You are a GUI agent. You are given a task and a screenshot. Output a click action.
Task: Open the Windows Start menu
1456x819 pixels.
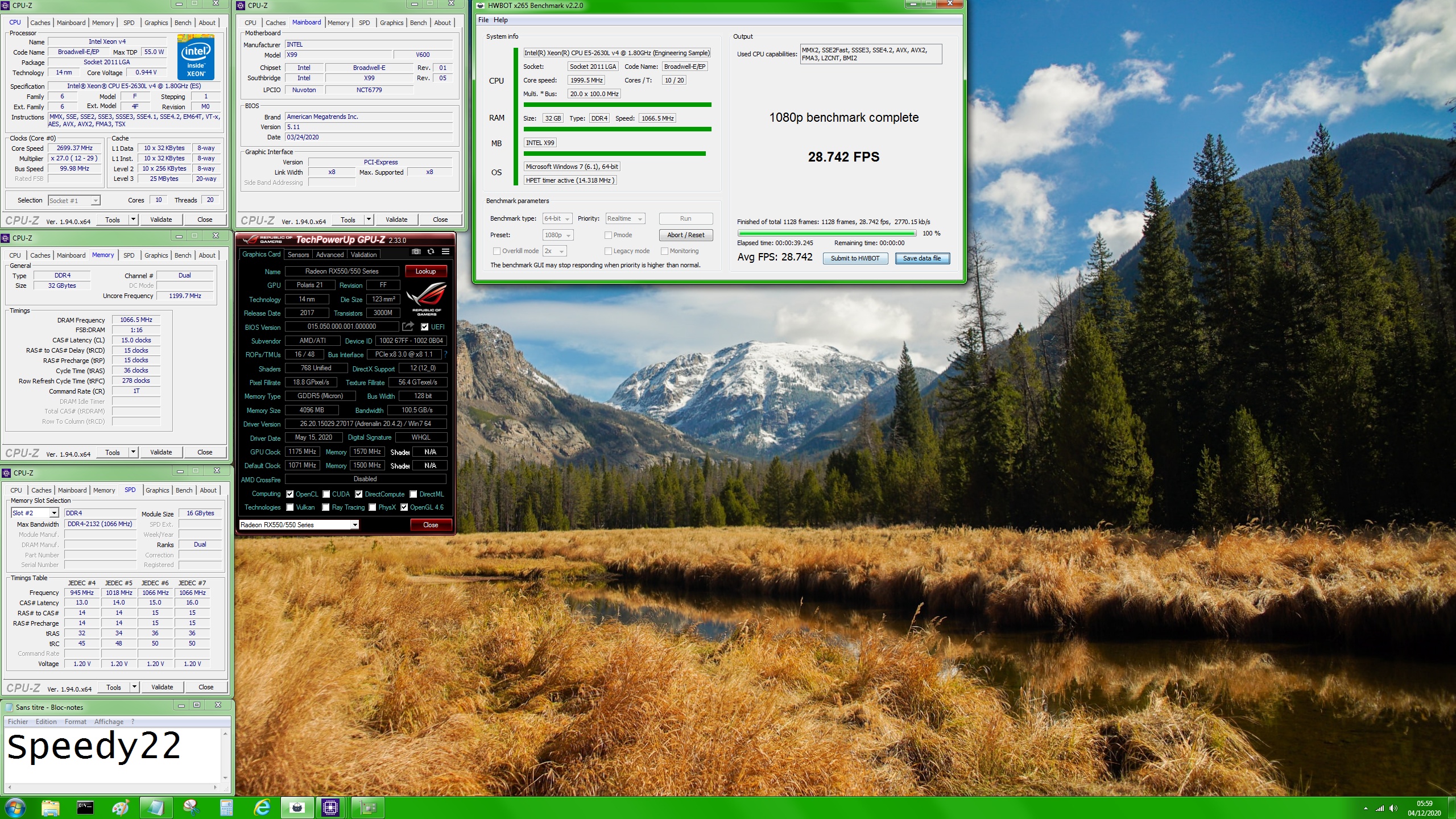click(x=15, y=807)
